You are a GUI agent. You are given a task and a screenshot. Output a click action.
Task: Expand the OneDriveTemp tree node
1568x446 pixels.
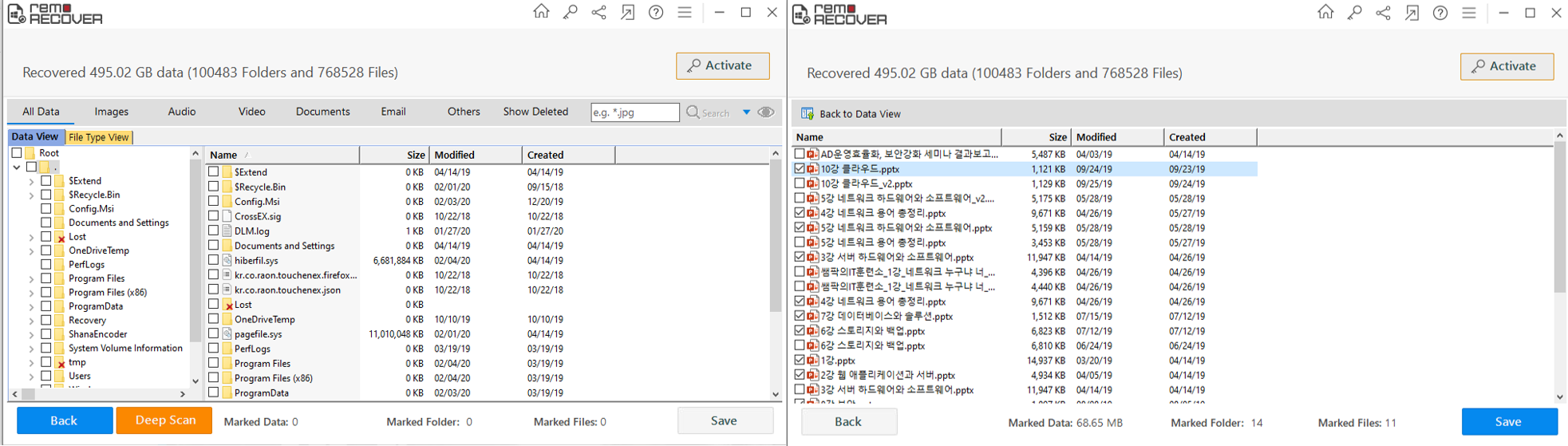(31, 251)
